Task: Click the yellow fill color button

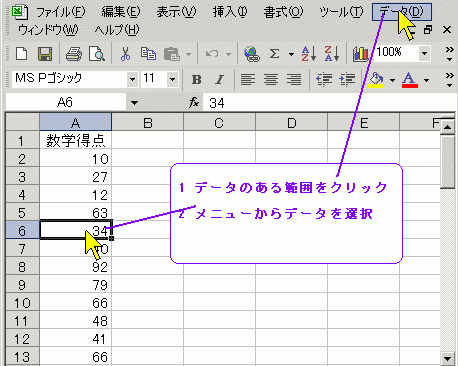Action: pyautogui.click(x=377, y=80)
